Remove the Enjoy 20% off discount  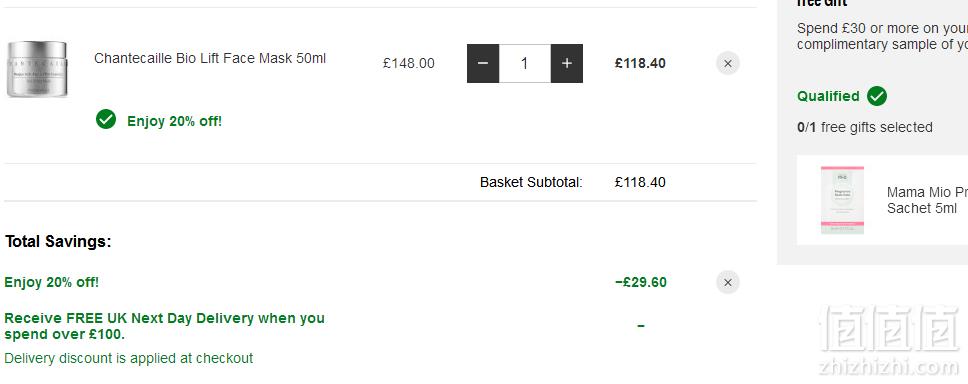728,282
